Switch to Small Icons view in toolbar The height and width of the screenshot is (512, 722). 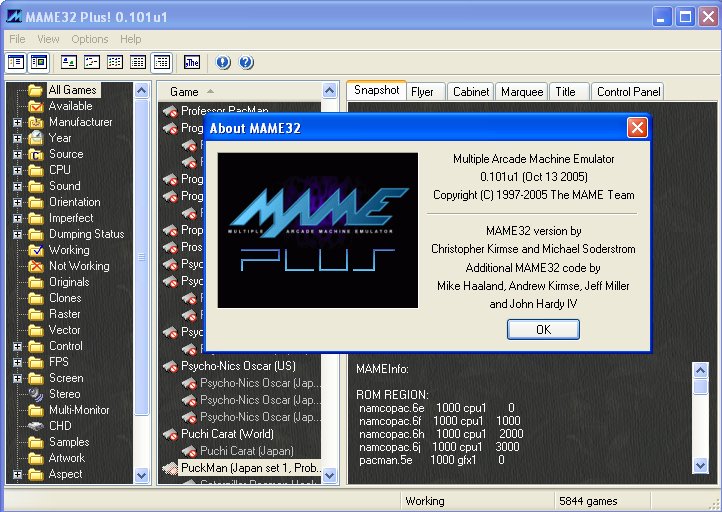(92, 62)
